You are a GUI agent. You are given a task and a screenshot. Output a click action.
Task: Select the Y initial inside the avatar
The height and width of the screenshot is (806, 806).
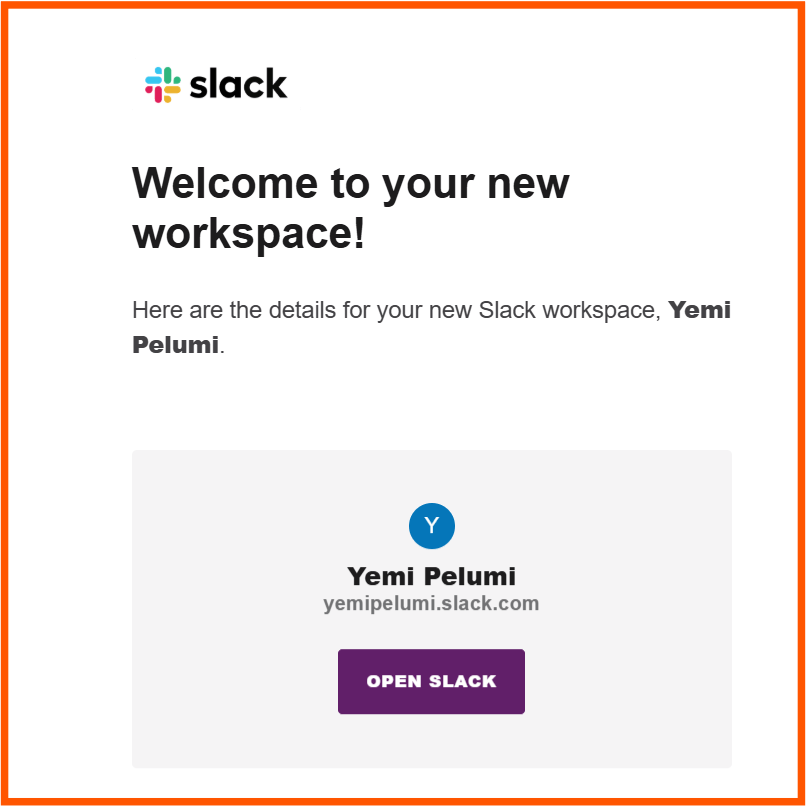tap(431, 525)
